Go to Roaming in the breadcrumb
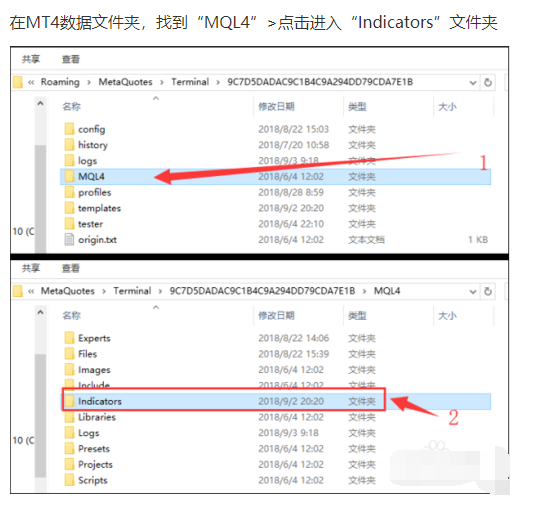The height and width of the screenshot is (509, 558). pos(60,82)
